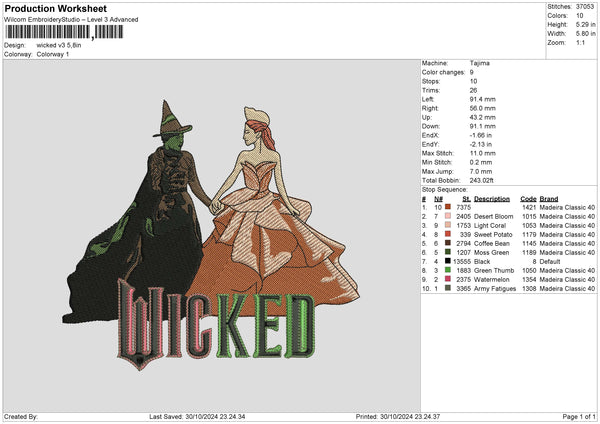Click the 'Desert Bloom' description
This screenshot has height=424, width=600.
(x=494, y=217)
